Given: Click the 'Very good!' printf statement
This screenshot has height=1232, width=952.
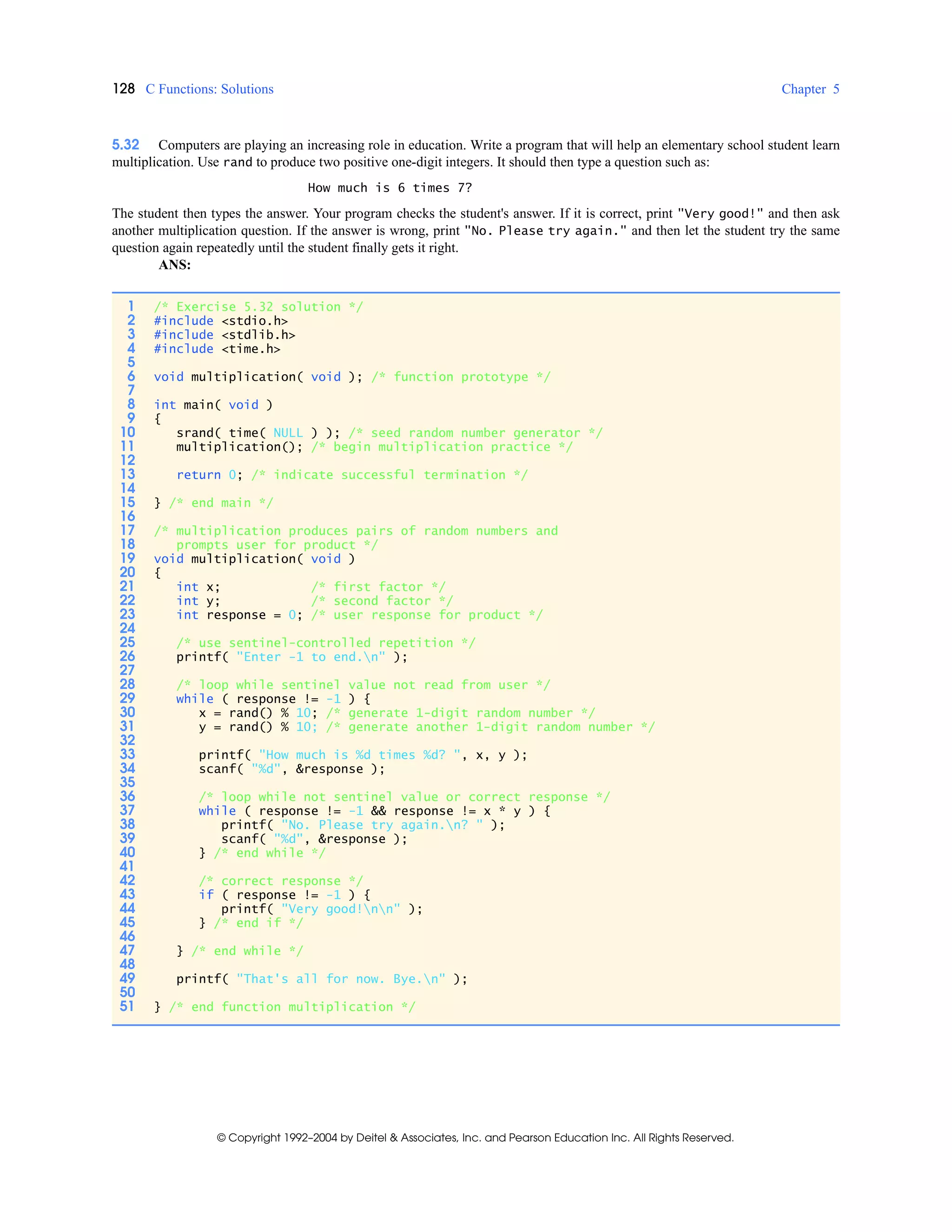Looking at the screenshot, I should (x=321, y=909).
